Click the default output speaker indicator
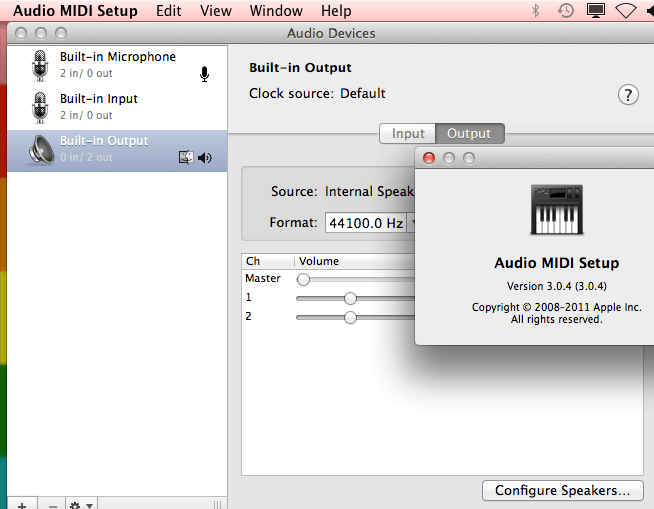The height and width of the screenshot is (509, 654). point(205,158)
